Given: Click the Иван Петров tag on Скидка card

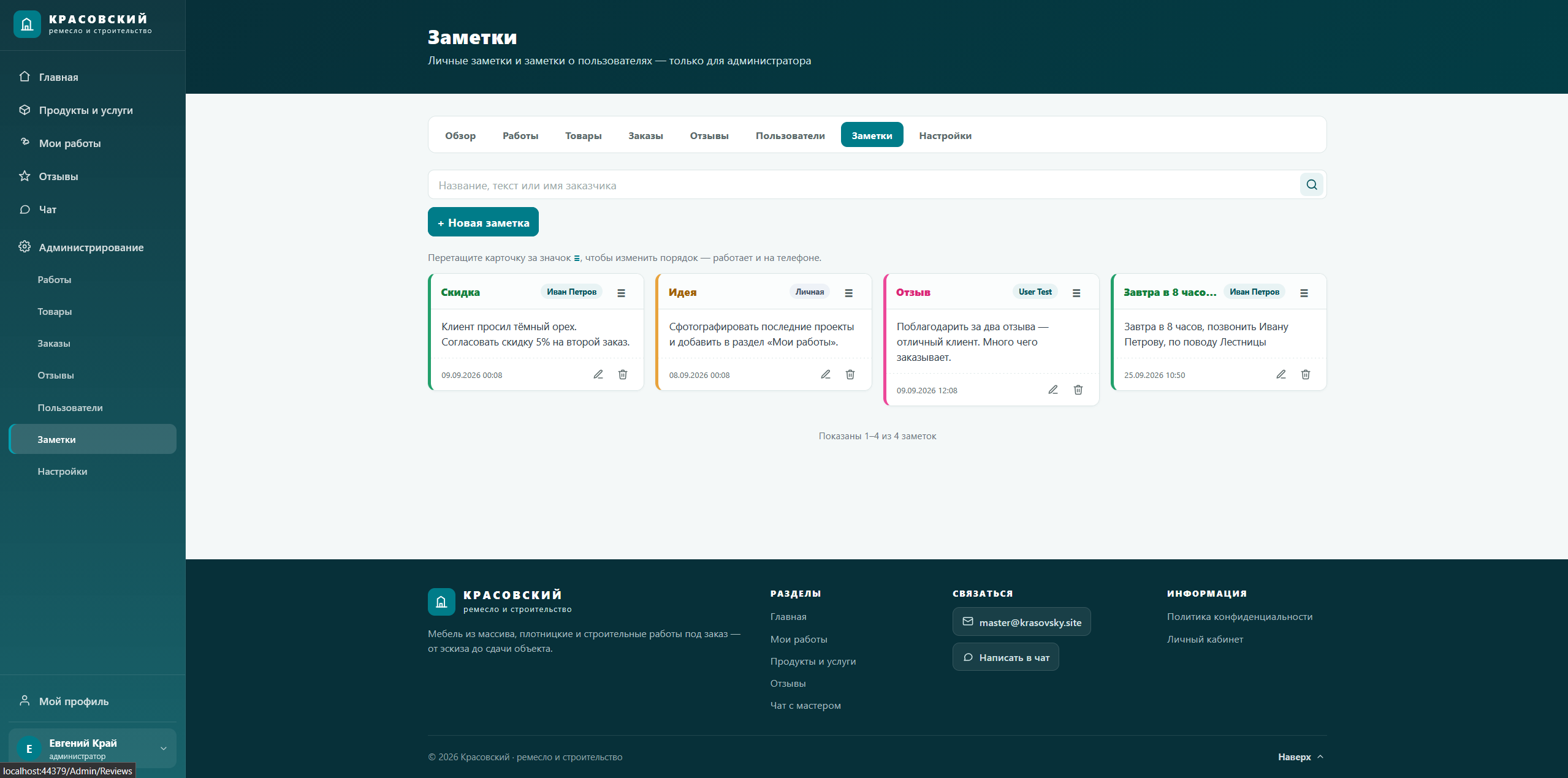Looking at the screenshot, I should pyautogui.click(x=571, y=292).
